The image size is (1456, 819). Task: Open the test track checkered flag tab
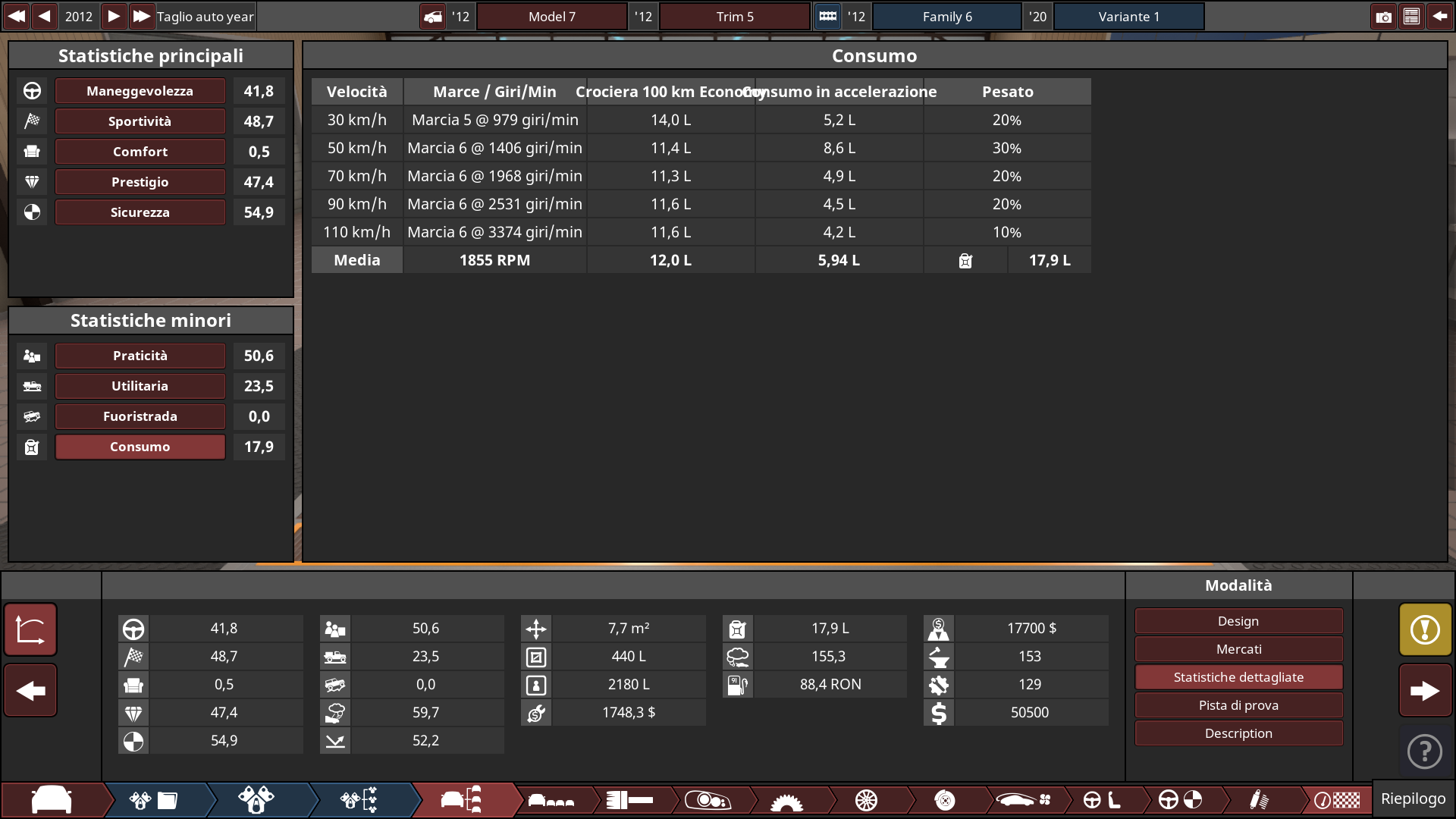[1336, 800]
